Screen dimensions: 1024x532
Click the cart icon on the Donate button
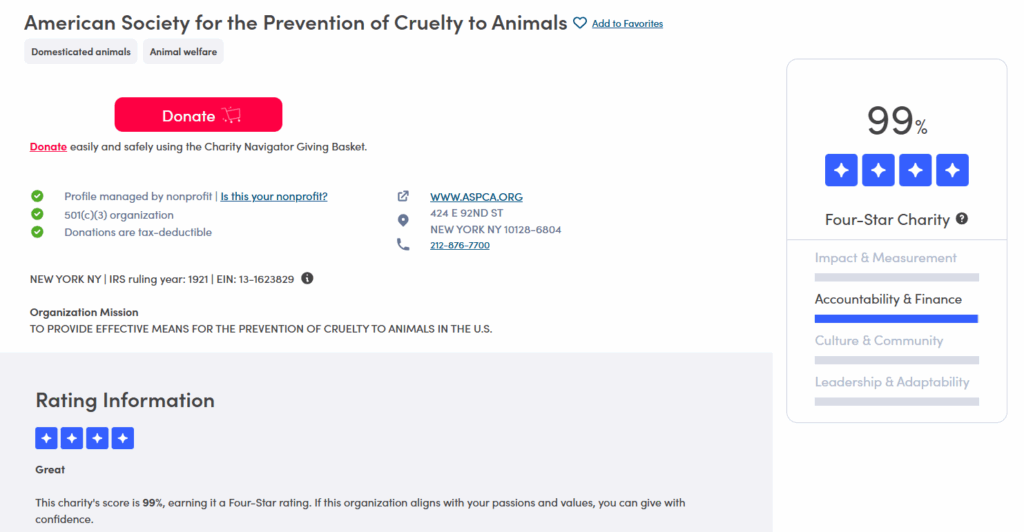point(232,116)
